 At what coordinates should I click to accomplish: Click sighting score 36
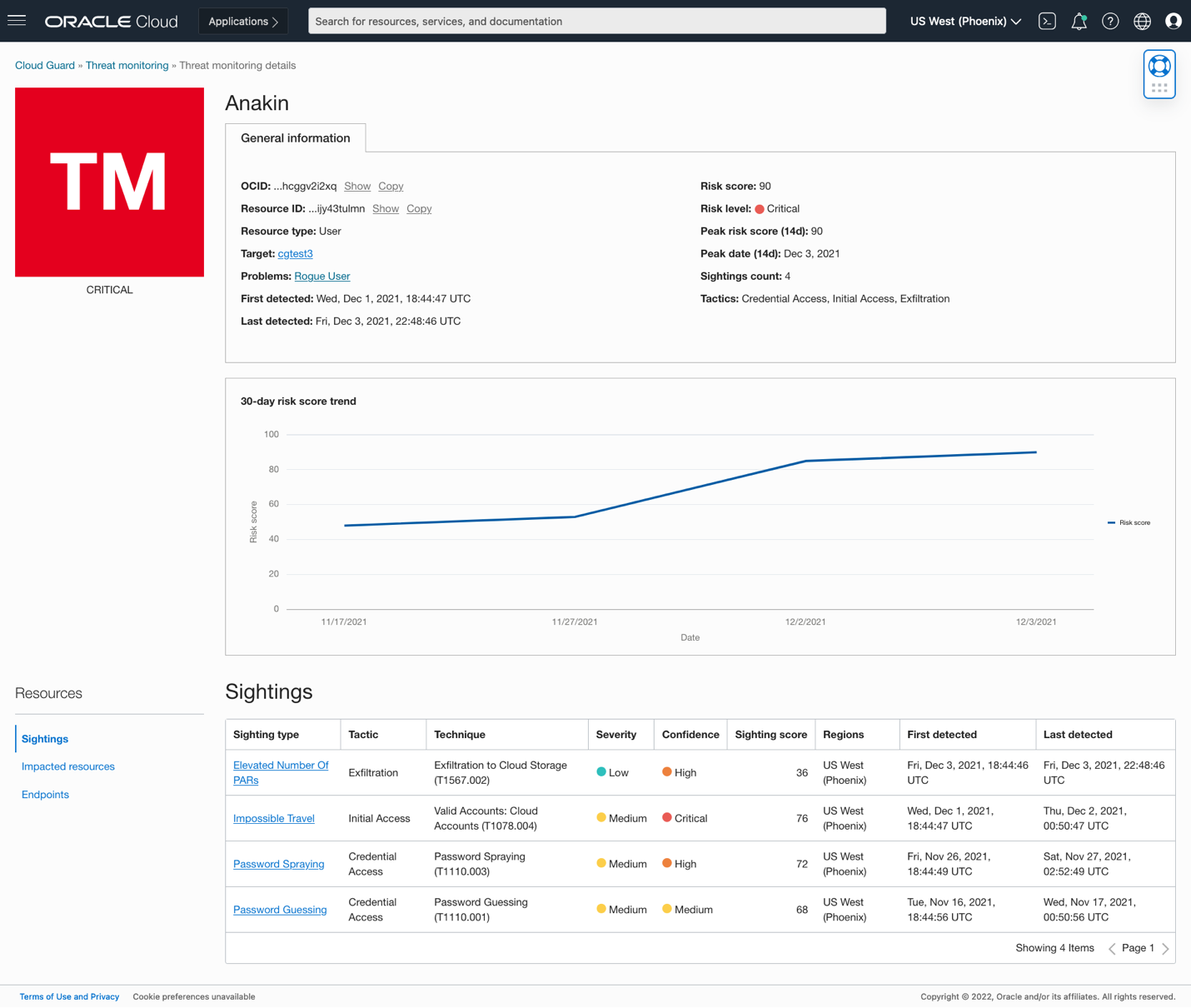click(802, 773)
